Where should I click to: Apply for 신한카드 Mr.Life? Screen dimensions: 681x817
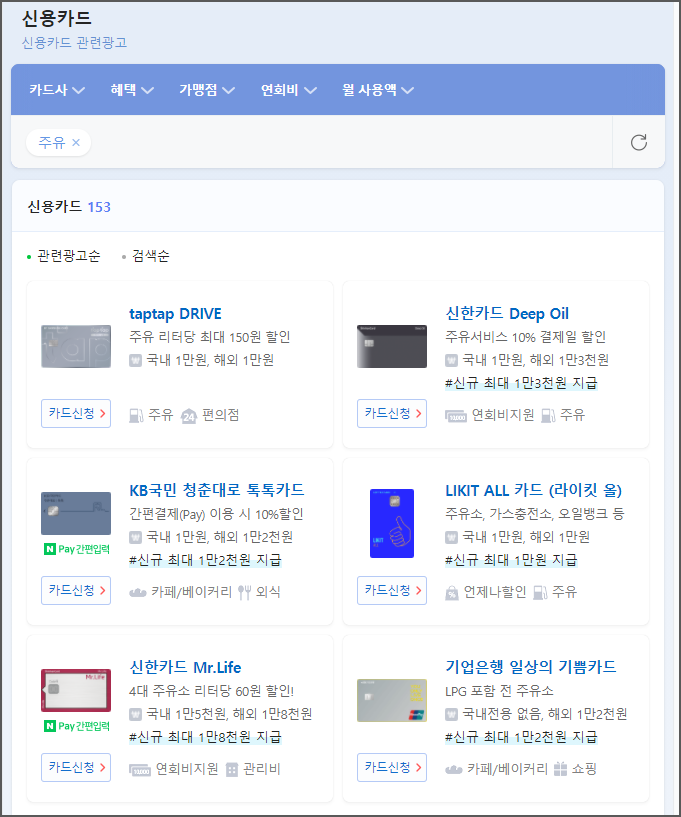(76, 767)
